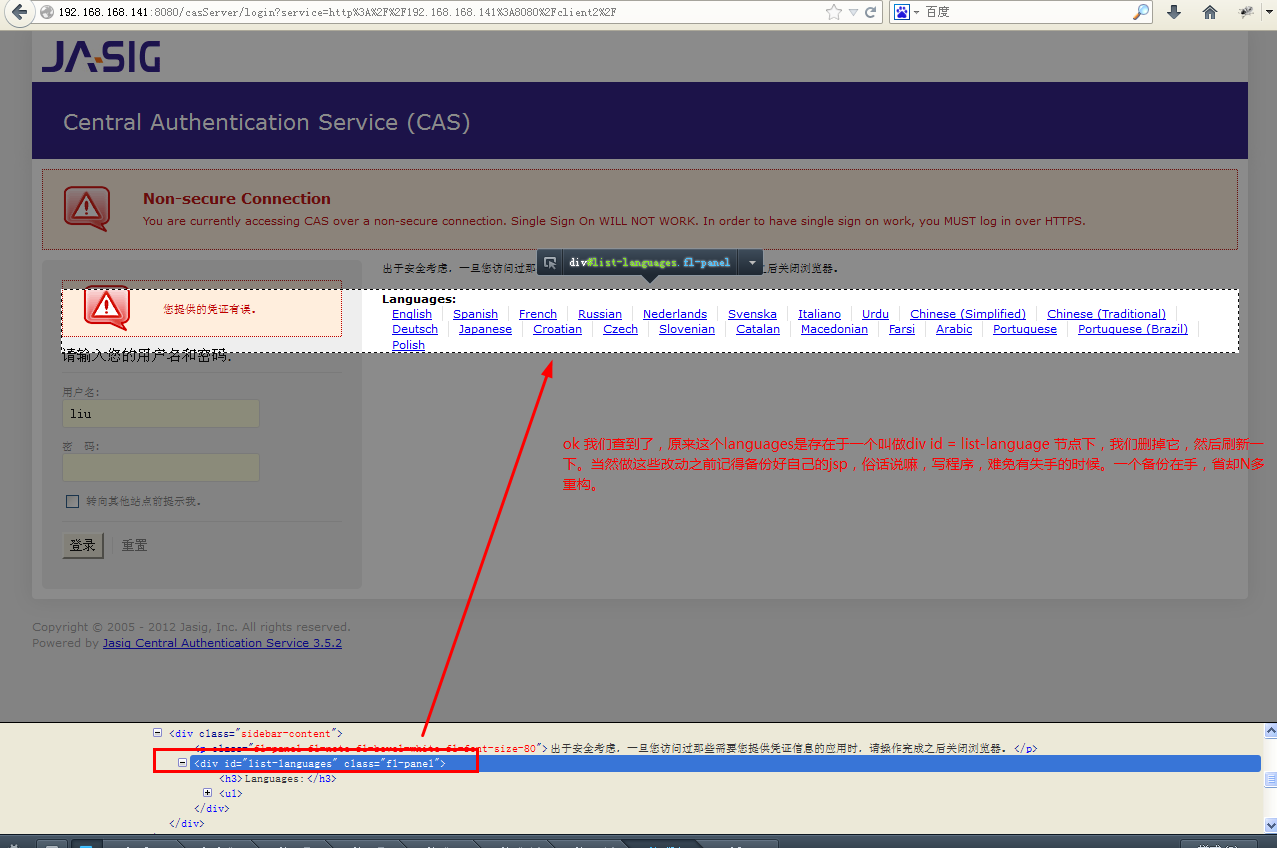Viewport: 1277px width, 848px height.
Task: Click the Non-secure Connection warning icon
Action: (x=87, y=209)
